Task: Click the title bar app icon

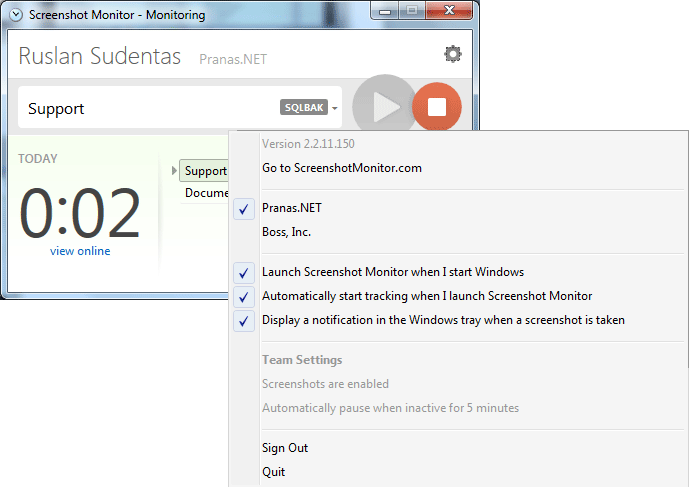Action: pyautogui.click(x=16, y=15)
